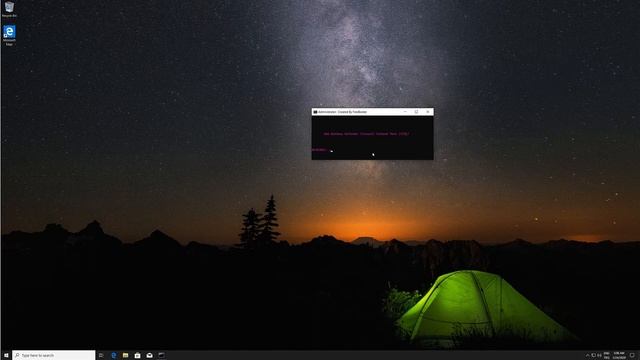Image resolution: width=640 pixels, height=360 pixels.
Task: Open the Recycle Bin desktop icon
Action: click(9, 9)
